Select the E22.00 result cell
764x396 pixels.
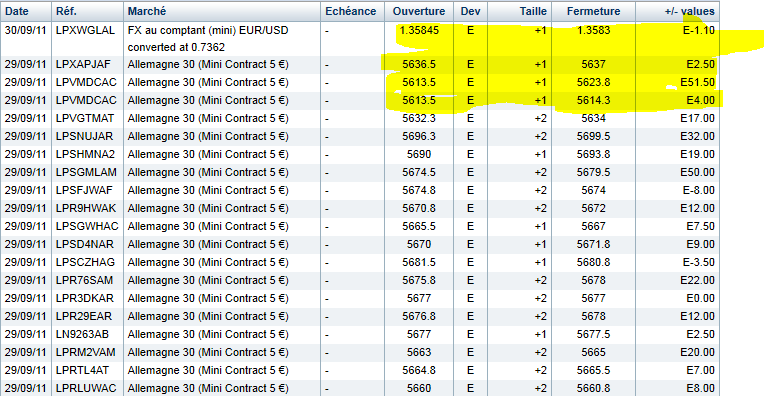tap(697, 281)
